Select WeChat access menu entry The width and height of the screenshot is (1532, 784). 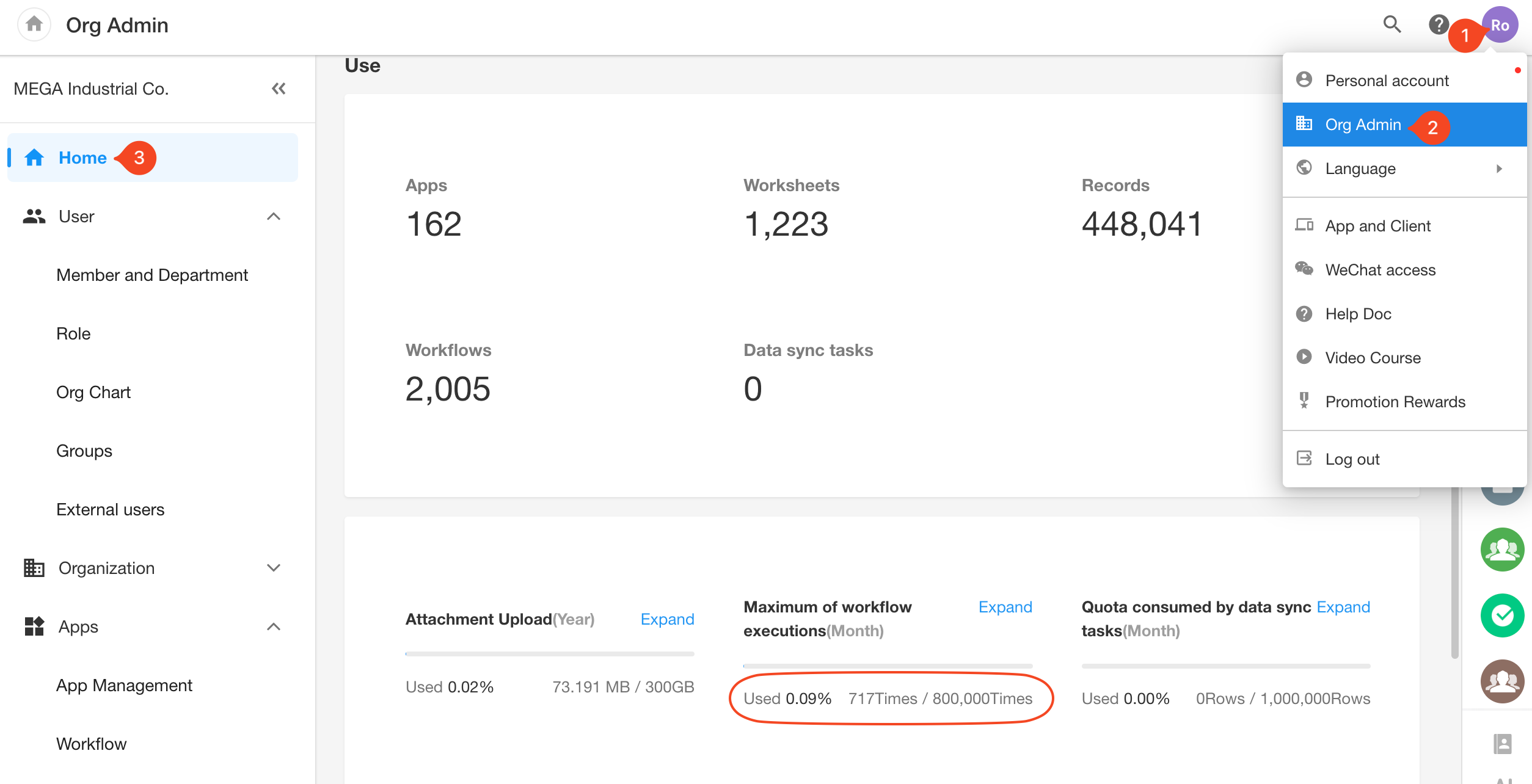pos(1380,270)
